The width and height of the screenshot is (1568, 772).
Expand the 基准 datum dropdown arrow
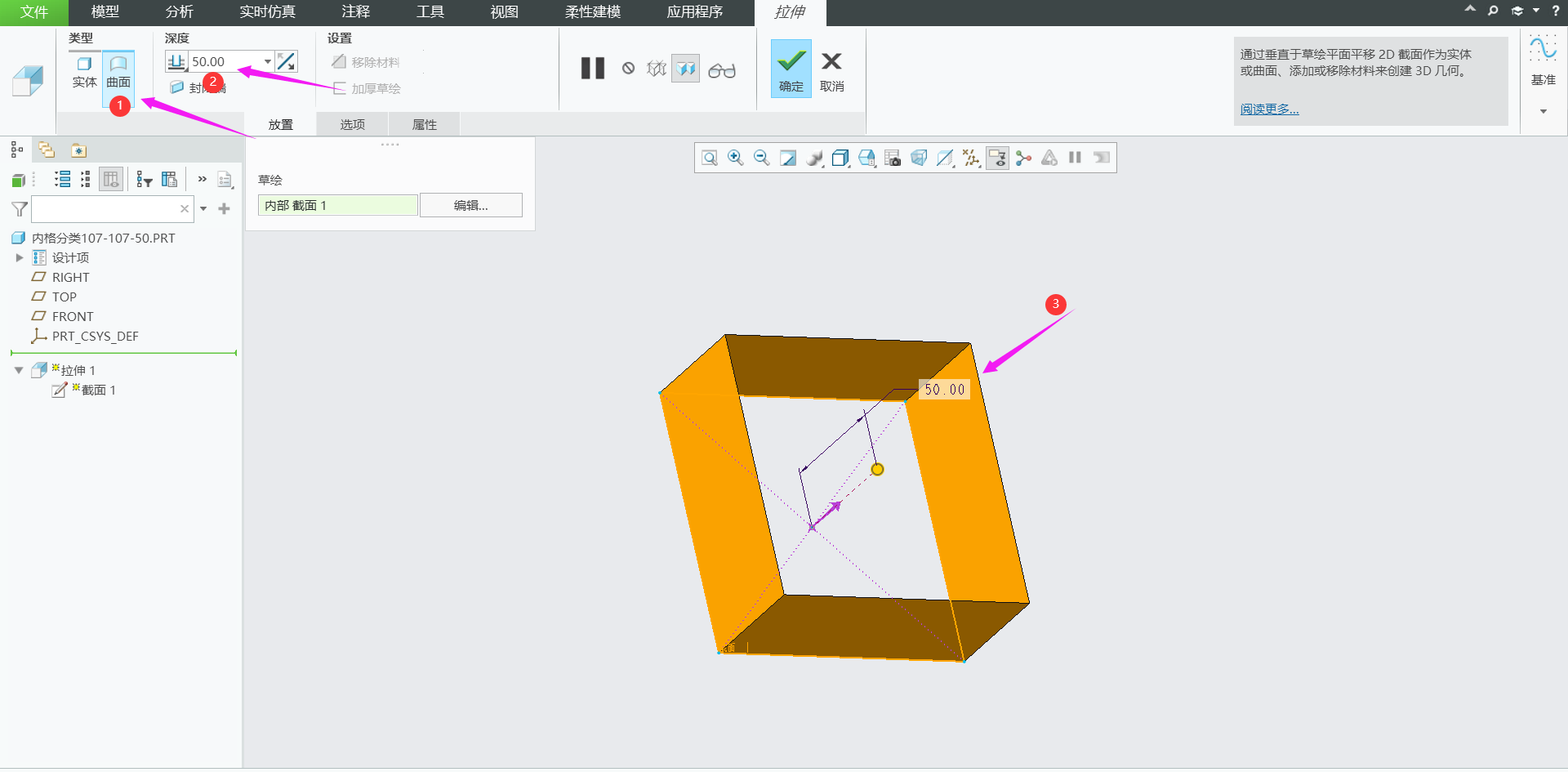[x=1543, y=111]
